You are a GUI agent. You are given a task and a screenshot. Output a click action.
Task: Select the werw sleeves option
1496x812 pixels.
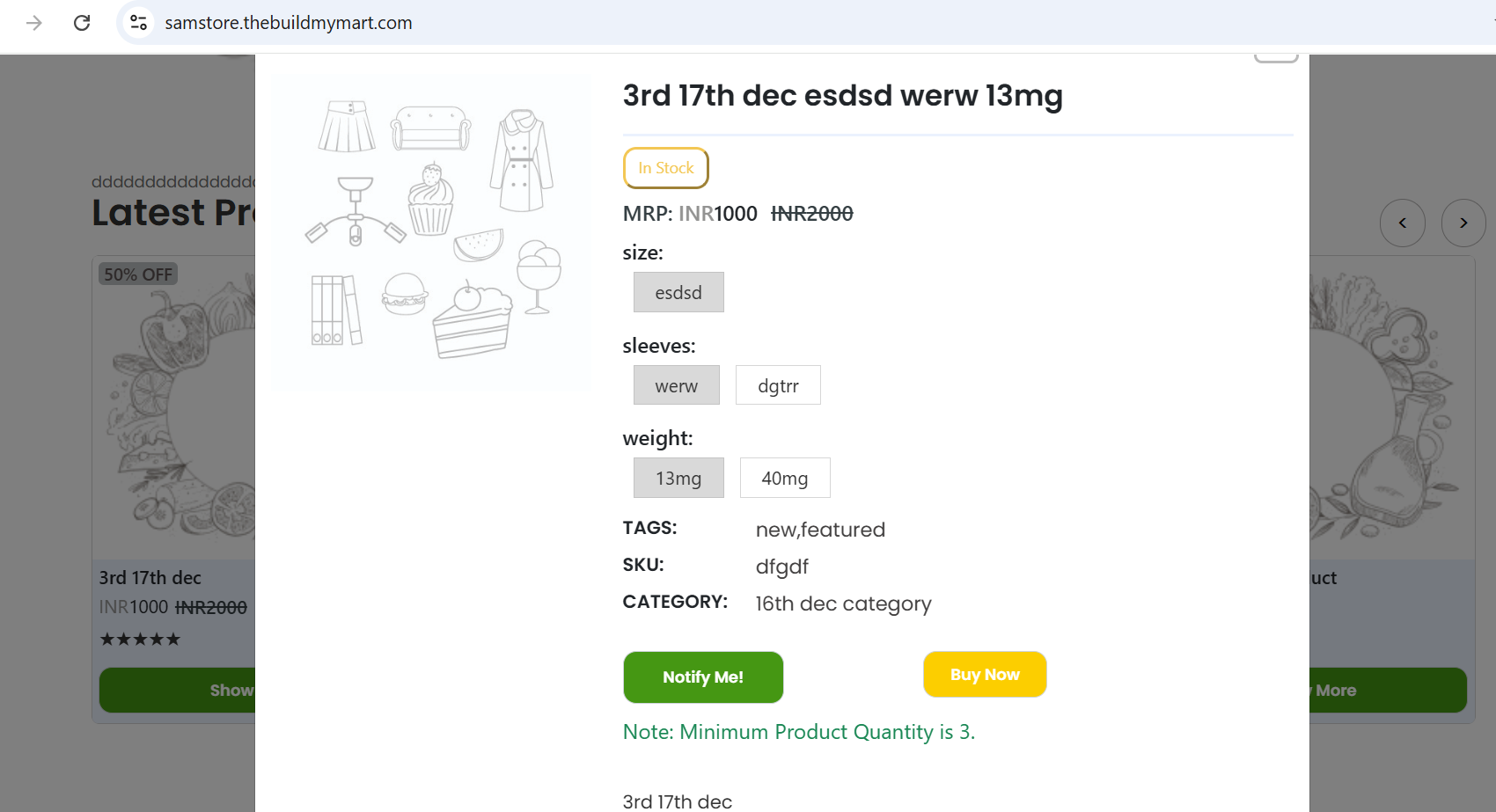click(x=677, y=385)
